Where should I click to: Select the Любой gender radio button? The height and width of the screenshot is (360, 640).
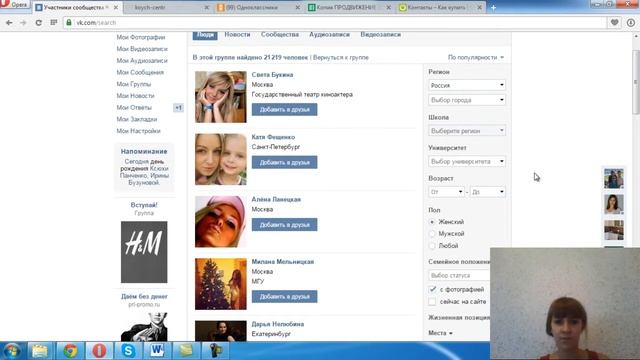click(x=432, y=246)
